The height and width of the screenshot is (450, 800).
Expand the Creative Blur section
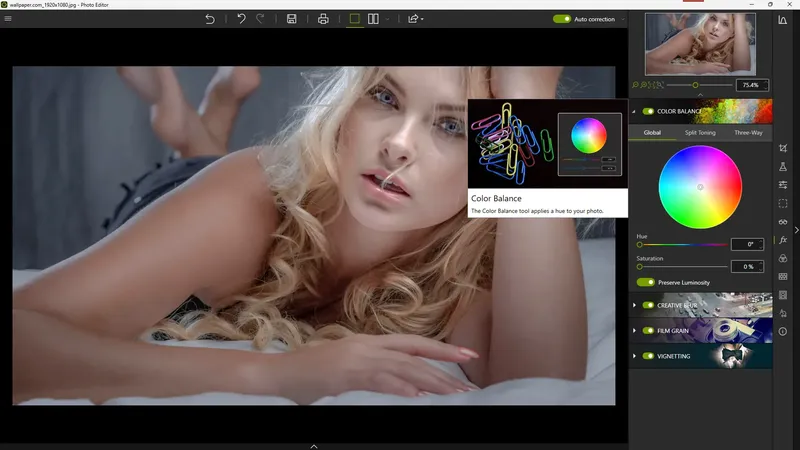coord(634,305)
